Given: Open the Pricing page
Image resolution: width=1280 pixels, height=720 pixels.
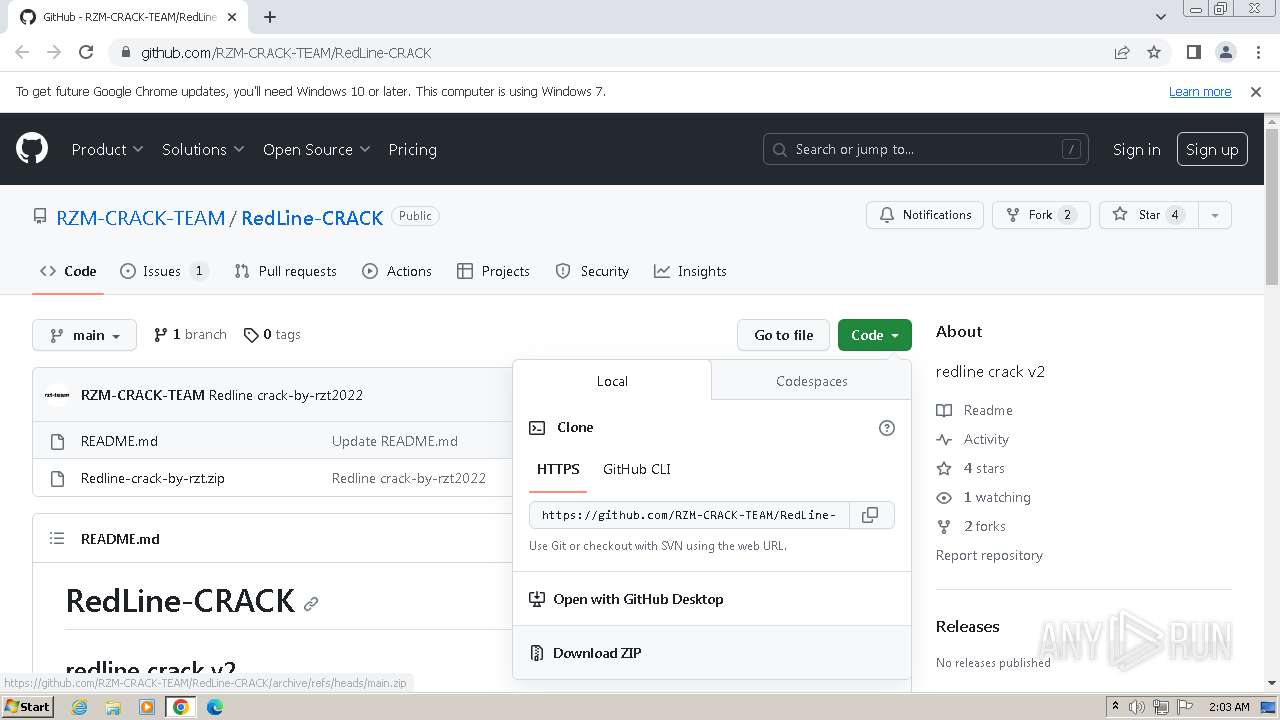Looking at the screenshot, I should click(x=412, y=149).
